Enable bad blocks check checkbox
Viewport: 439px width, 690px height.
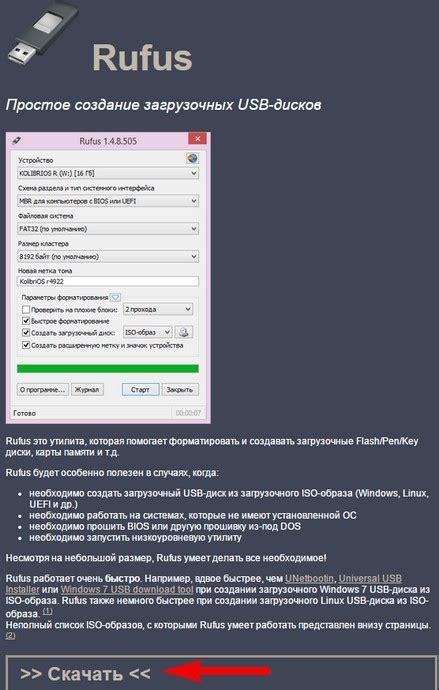pos(26,310)
